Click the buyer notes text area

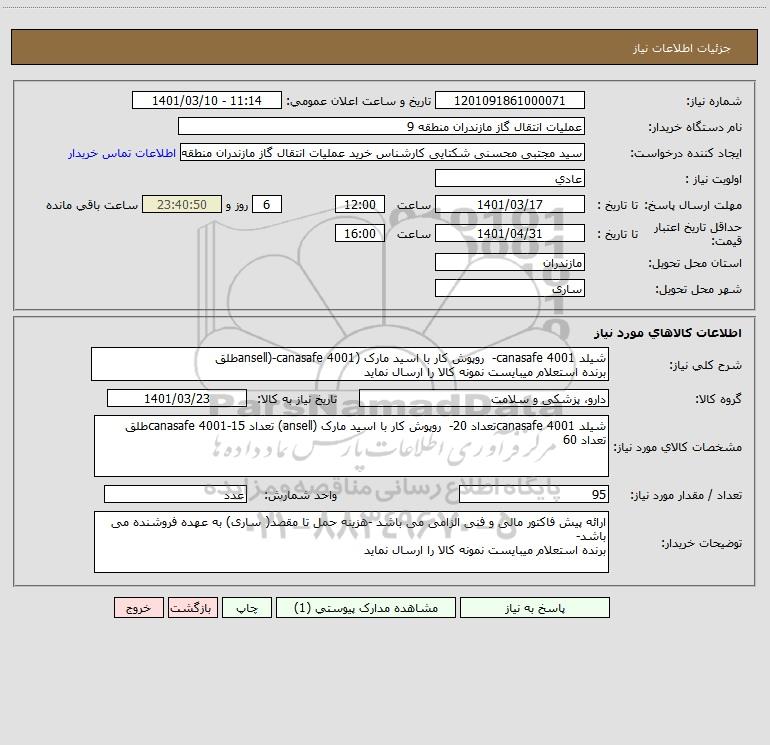pos(351,542)
